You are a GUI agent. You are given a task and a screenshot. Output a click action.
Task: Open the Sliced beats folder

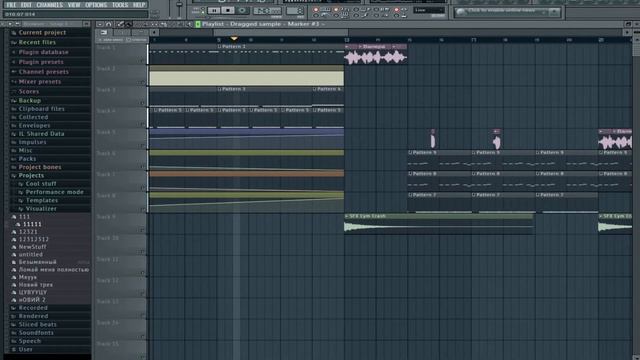coord(38,324)
